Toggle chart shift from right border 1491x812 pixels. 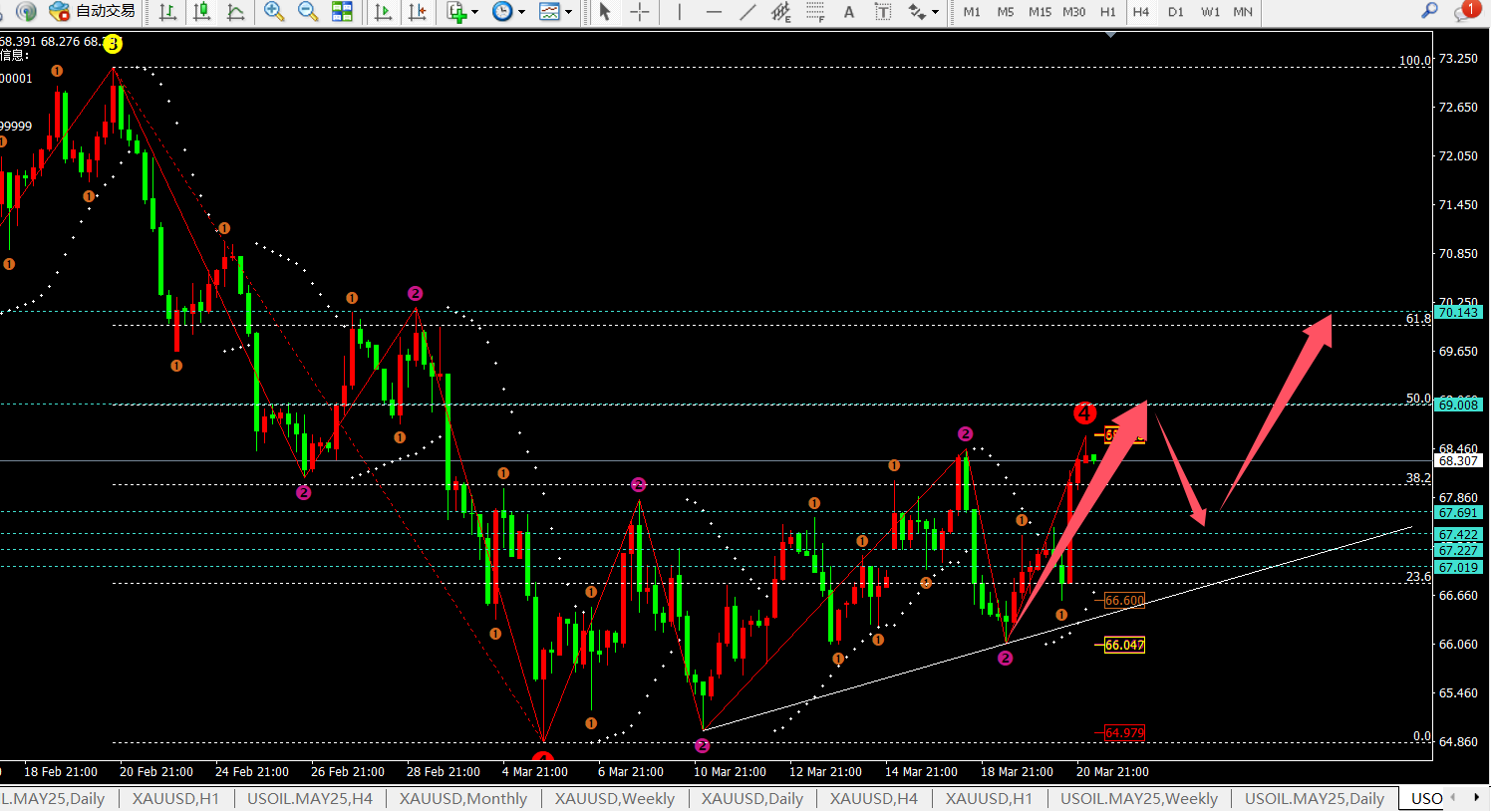click(x=418, y=12)
